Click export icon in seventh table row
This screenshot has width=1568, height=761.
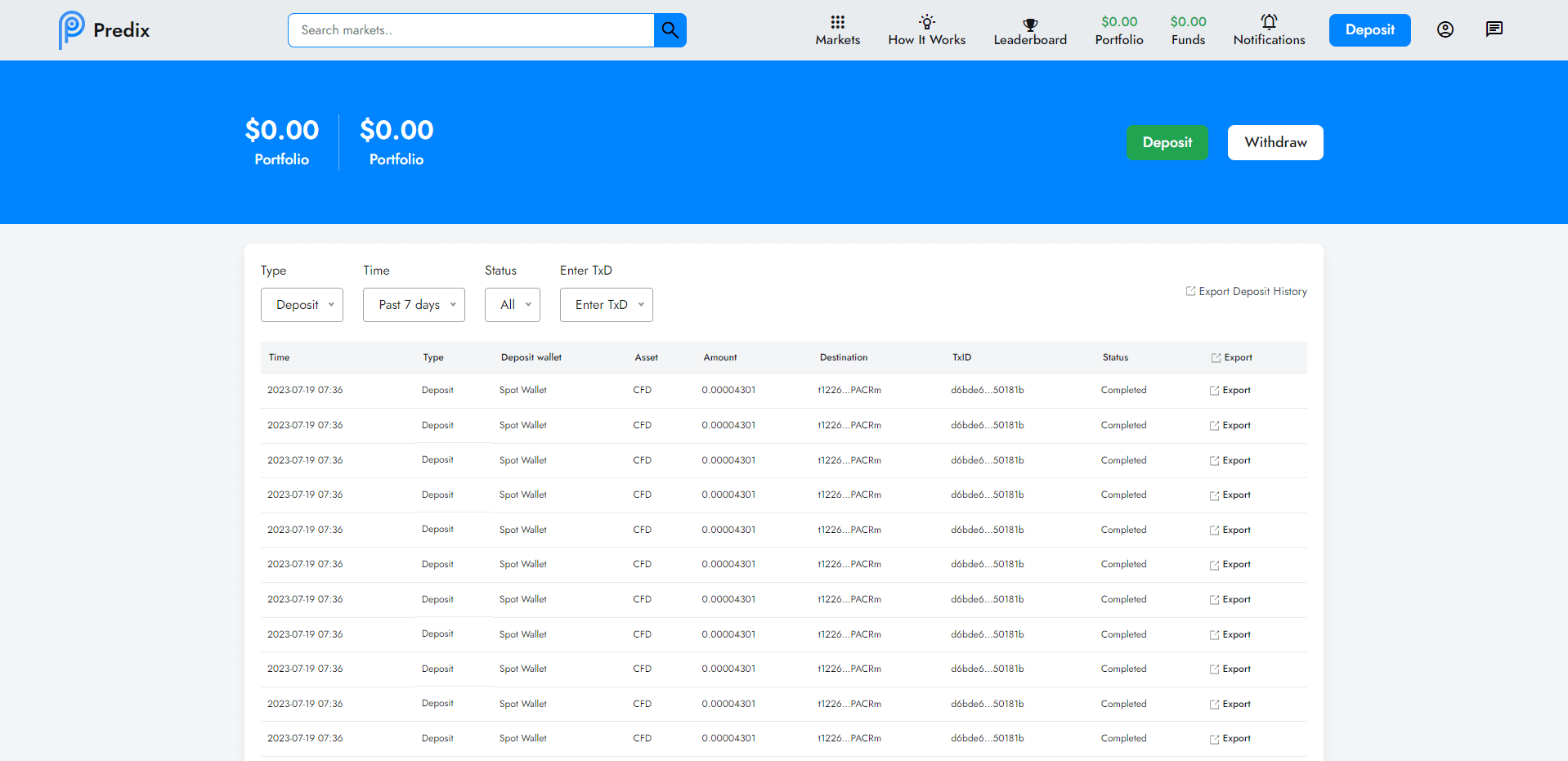1215,600
